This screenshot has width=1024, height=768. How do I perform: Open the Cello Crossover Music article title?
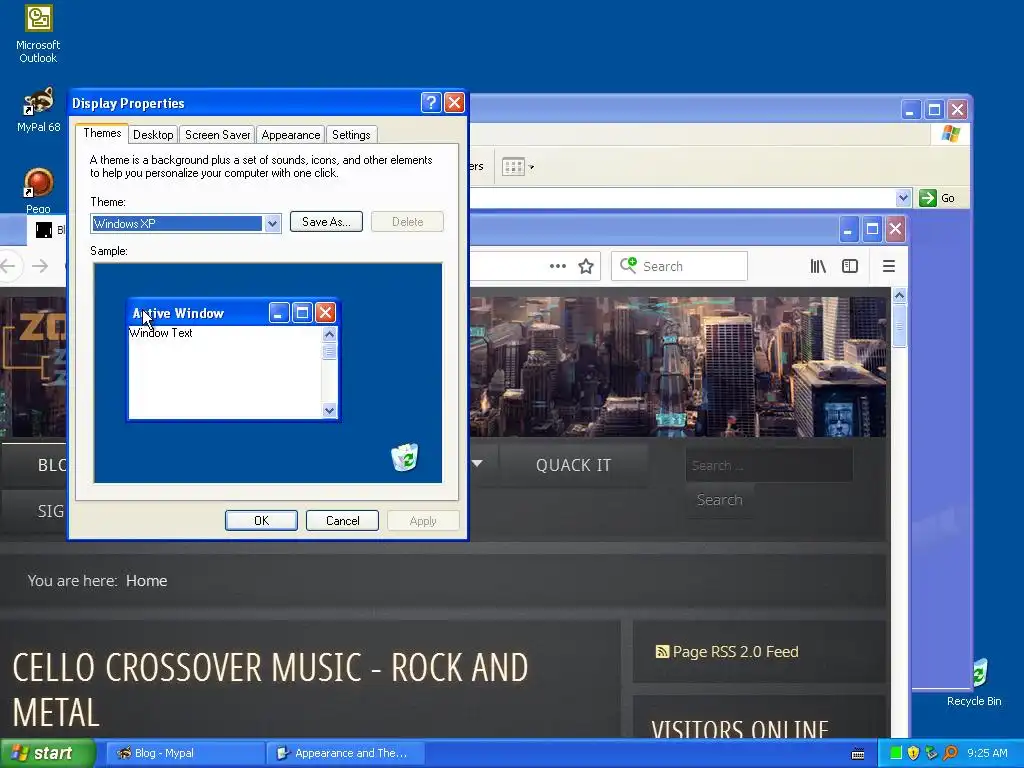(270, 689)
